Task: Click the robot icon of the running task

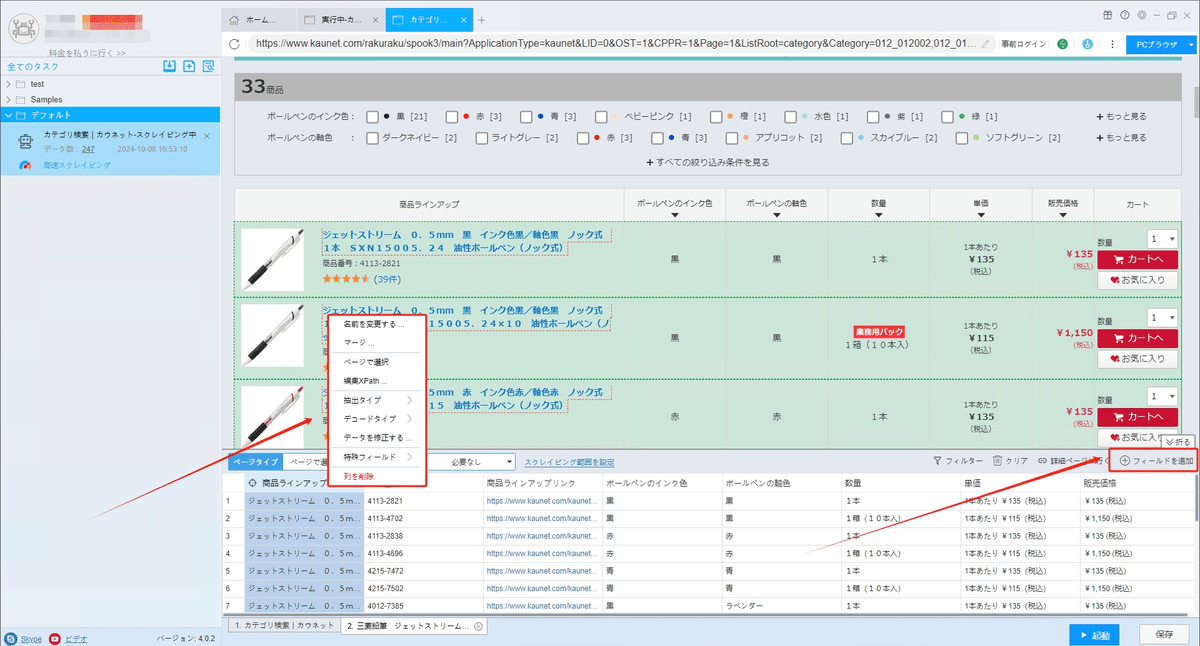Action: [x=27, y=142]
